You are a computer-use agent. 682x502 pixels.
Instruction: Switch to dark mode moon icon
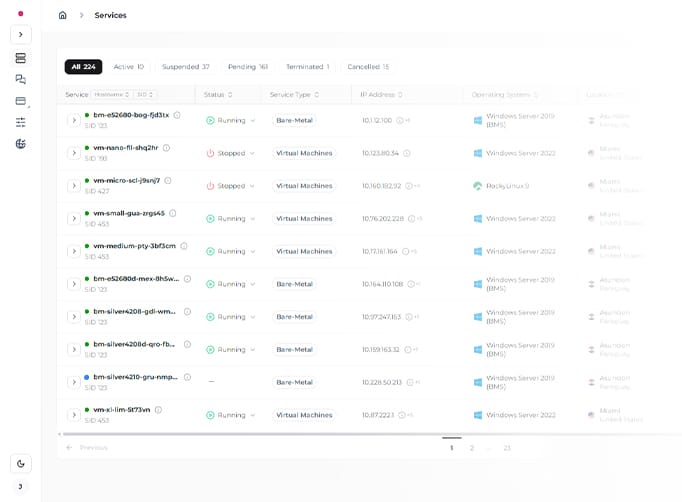pos(21,464)
